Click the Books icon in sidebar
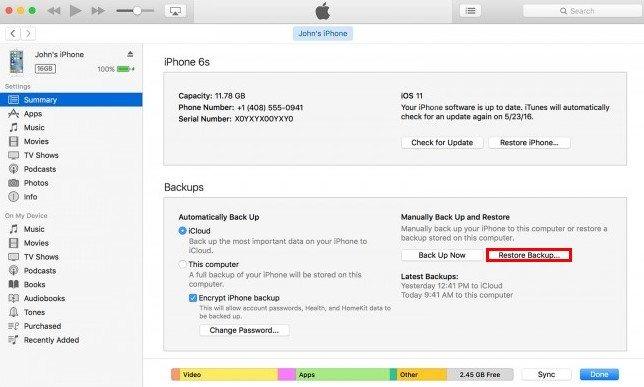 click(x=14, y=284)
